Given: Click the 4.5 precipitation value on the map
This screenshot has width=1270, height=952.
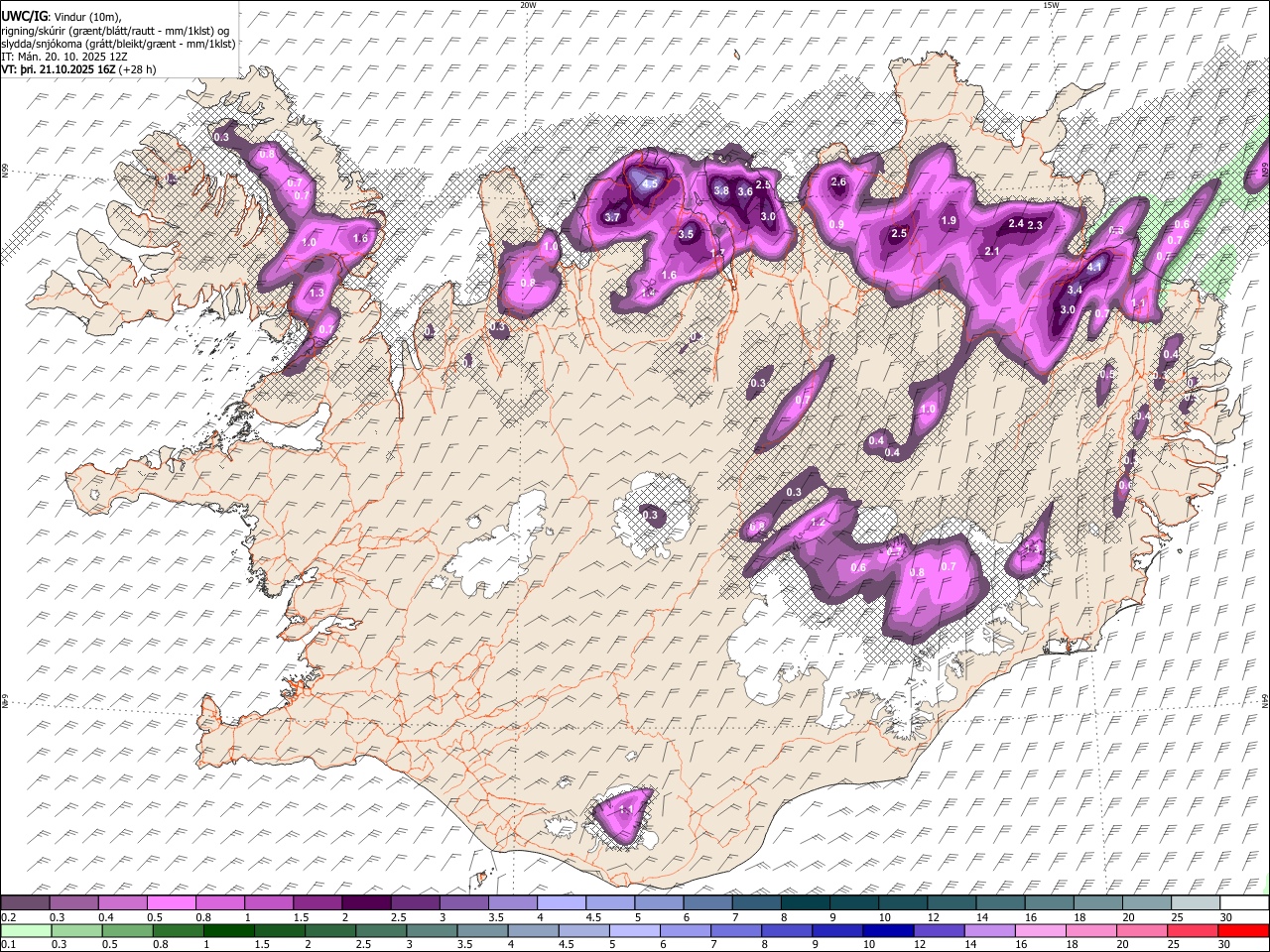Looking at the screenshot, I should pos(650,183).
